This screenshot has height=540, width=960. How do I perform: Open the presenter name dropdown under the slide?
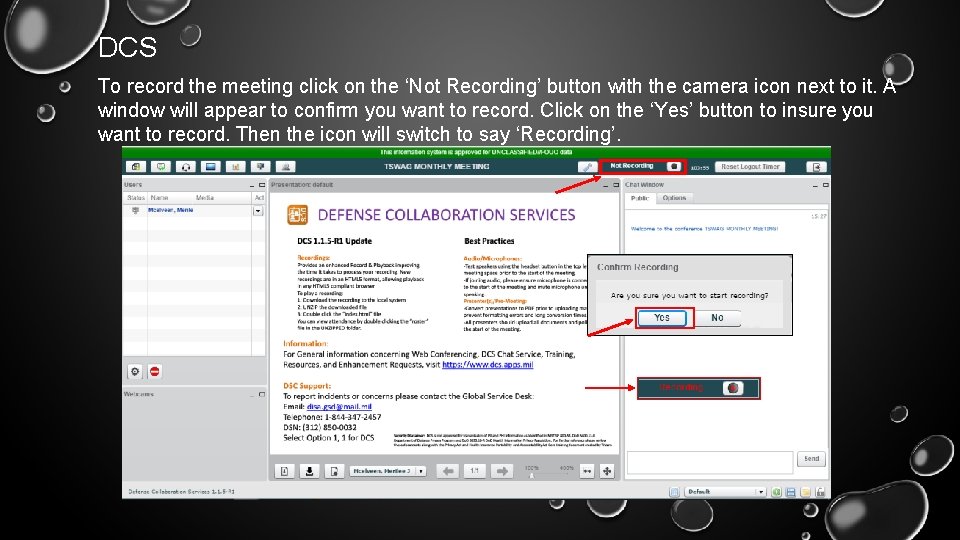pyautogui.click(x=388, y=471)
